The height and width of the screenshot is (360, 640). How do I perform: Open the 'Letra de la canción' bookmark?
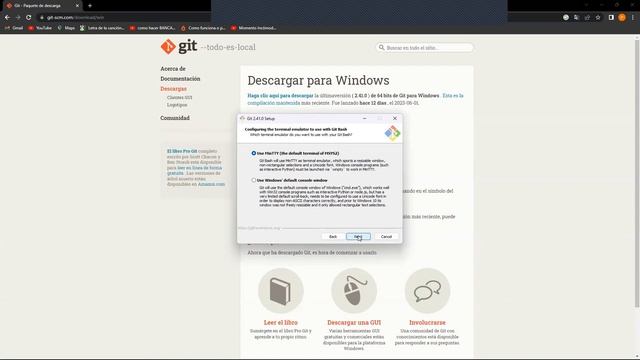point(102,28)
